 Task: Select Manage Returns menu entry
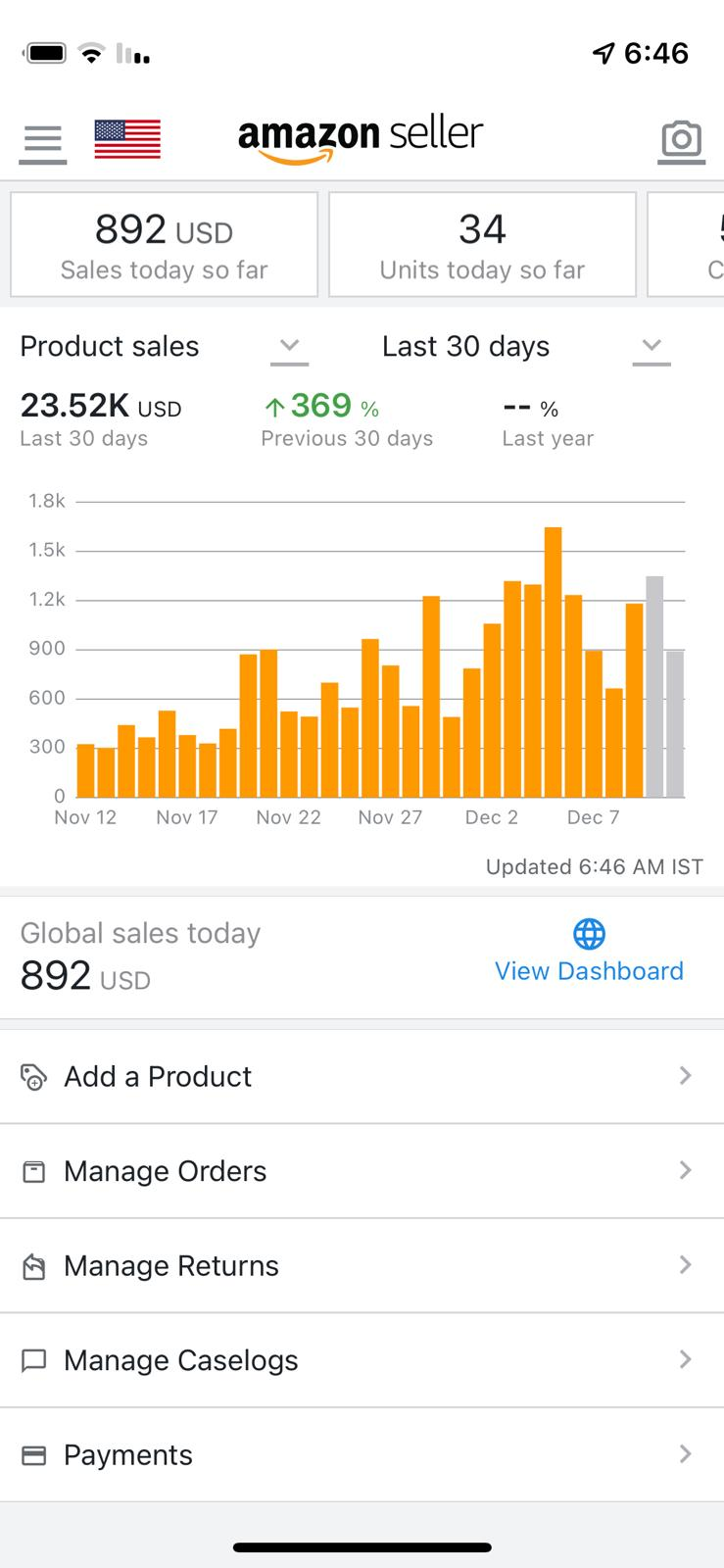point(171,1266)
